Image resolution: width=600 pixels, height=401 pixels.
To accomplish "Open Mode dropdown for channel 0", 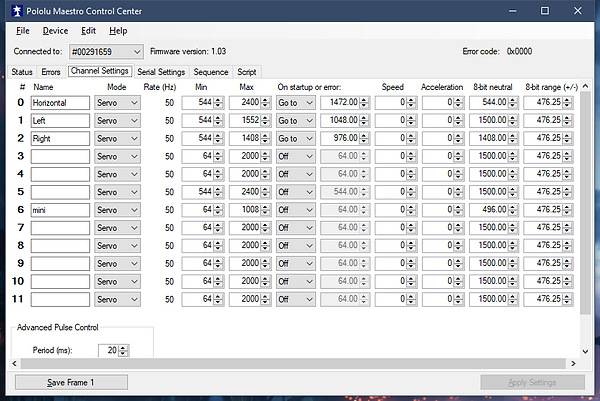I will point(117,103).
